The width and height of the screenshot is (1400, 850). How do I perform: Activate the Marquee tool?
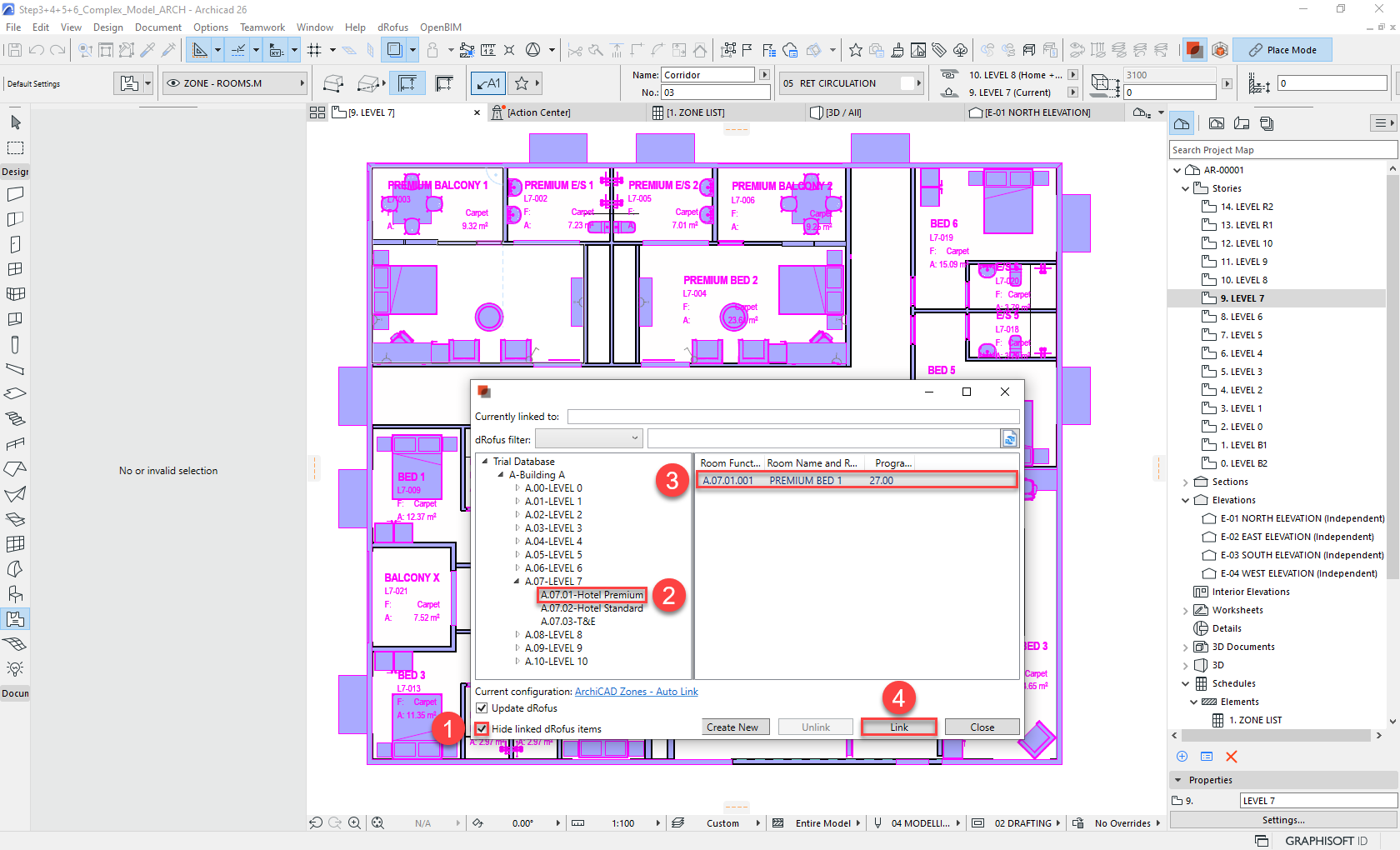tap(15, 147)
